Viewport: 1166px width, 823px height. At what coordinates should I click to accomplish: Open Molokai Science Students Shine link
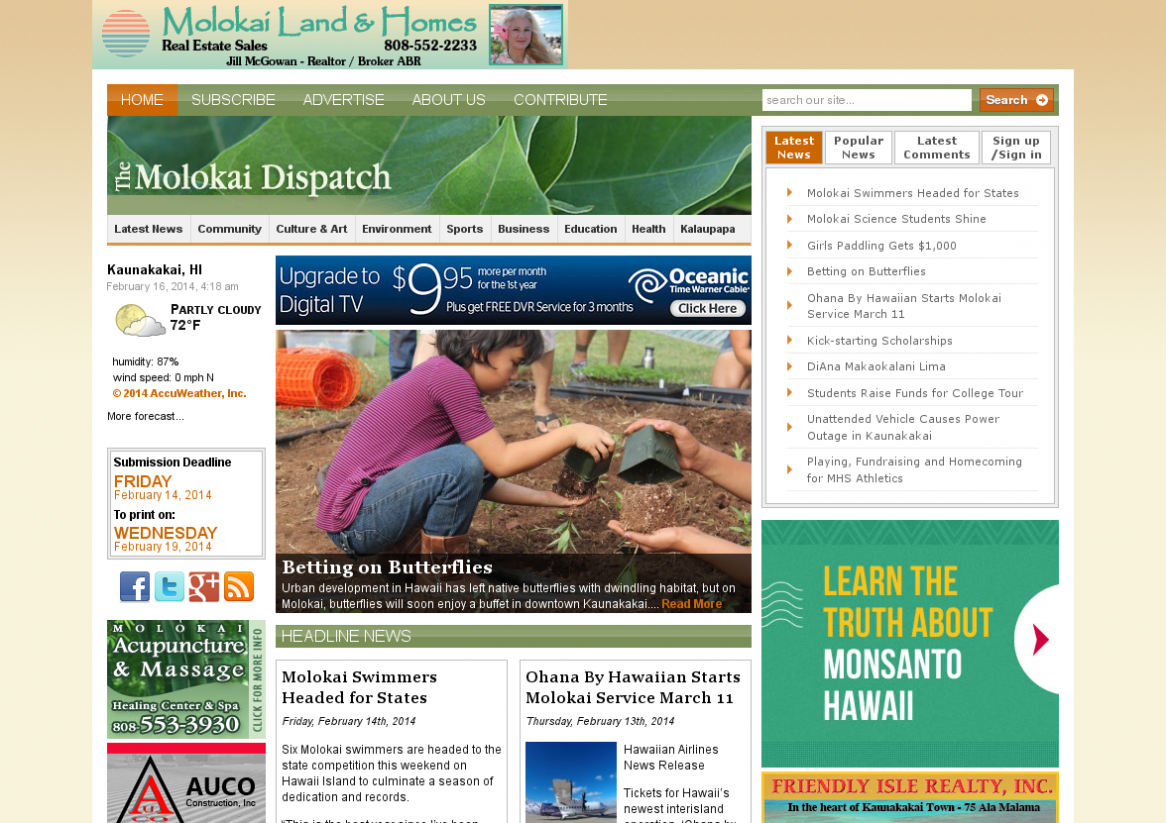[896, 219]
